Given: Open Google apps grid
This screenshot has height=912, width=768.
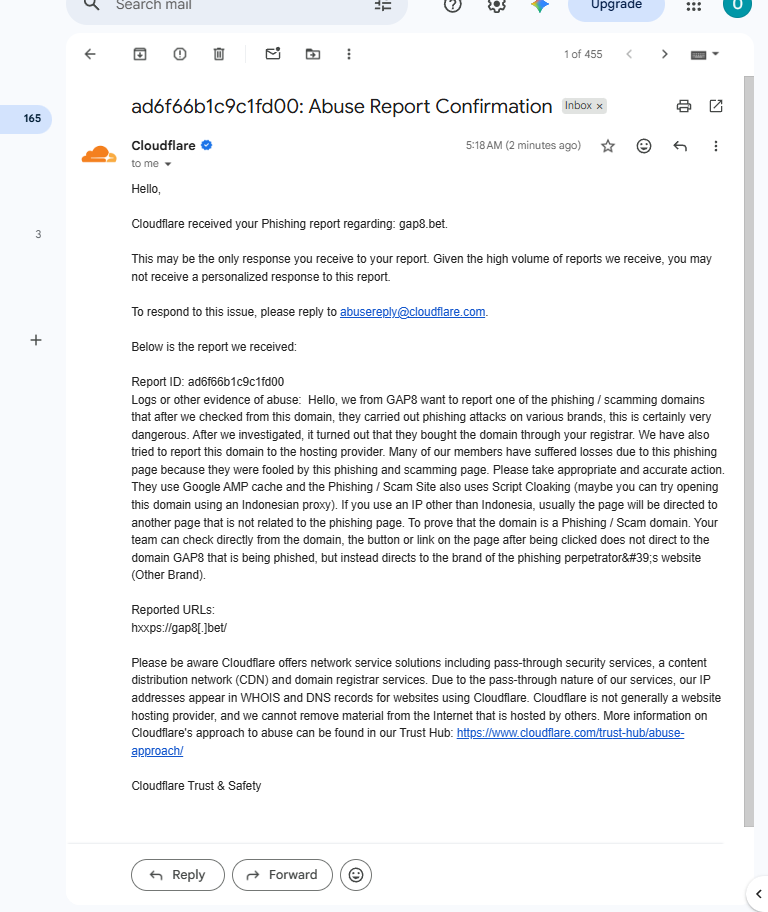Looking at the screenshot, I should click(694, 6).
